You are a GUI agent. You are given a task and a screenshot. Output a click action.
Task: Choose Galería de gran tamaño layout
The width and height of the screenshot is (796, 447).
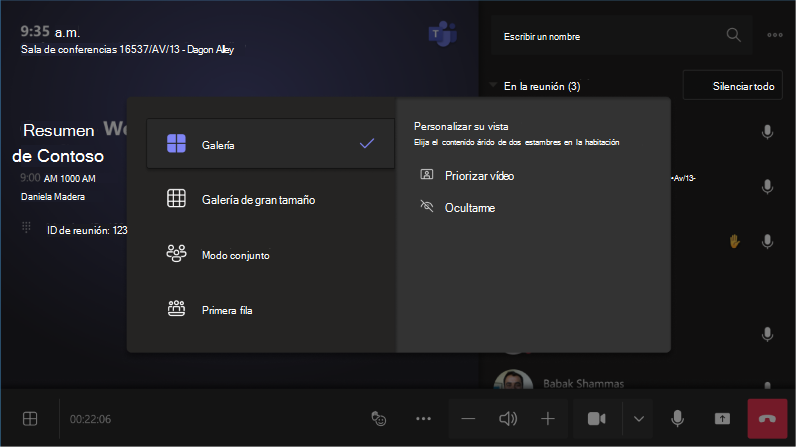pyautogui.click(x=270, y=199)
